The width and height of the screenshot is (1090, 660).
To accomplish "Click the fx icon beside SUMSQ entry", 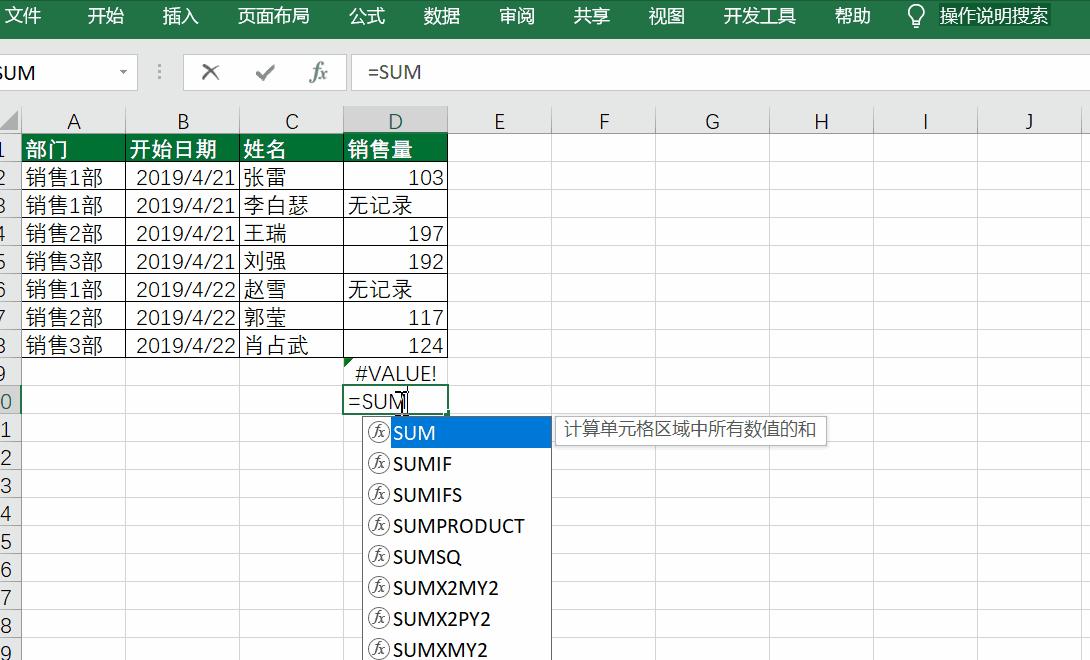I will [378, 557].
